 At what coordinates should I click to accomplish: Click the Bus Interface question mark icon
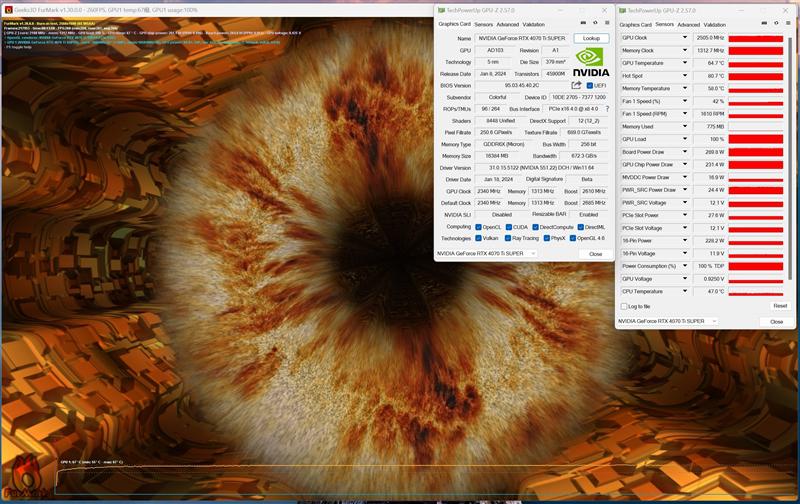pos(607,109)
